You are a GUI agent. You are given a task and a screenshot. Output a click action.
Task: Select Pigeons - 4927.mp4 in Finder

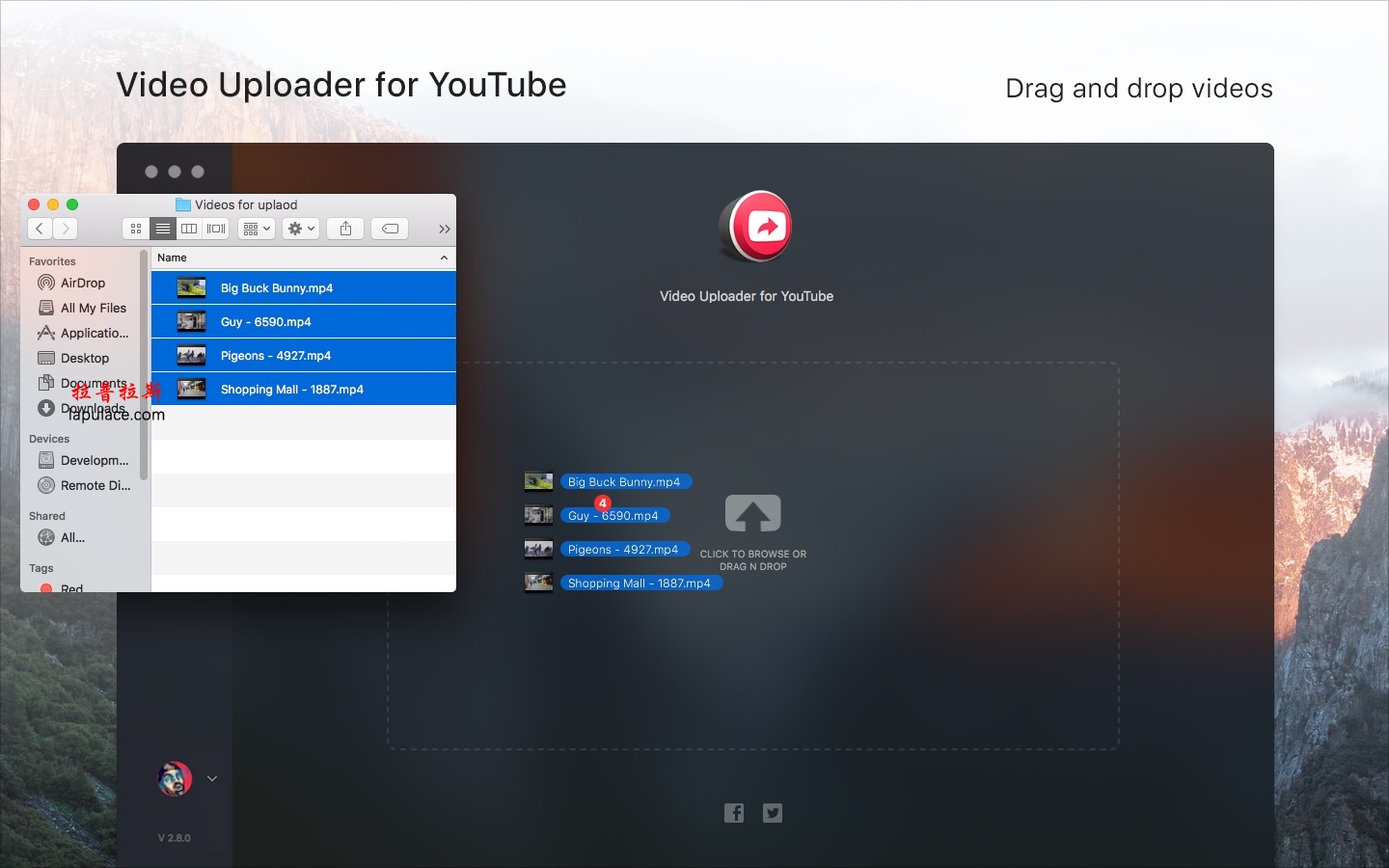click(303, 356)
